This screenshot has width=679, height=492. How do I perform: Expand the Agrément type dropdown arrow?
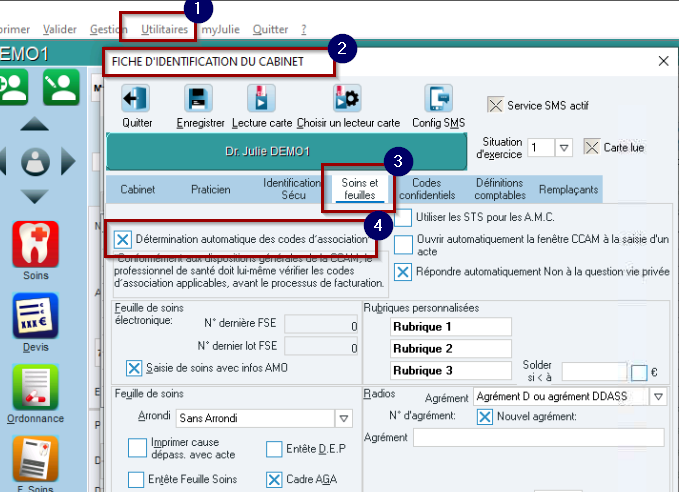click(x=658, y=396)
